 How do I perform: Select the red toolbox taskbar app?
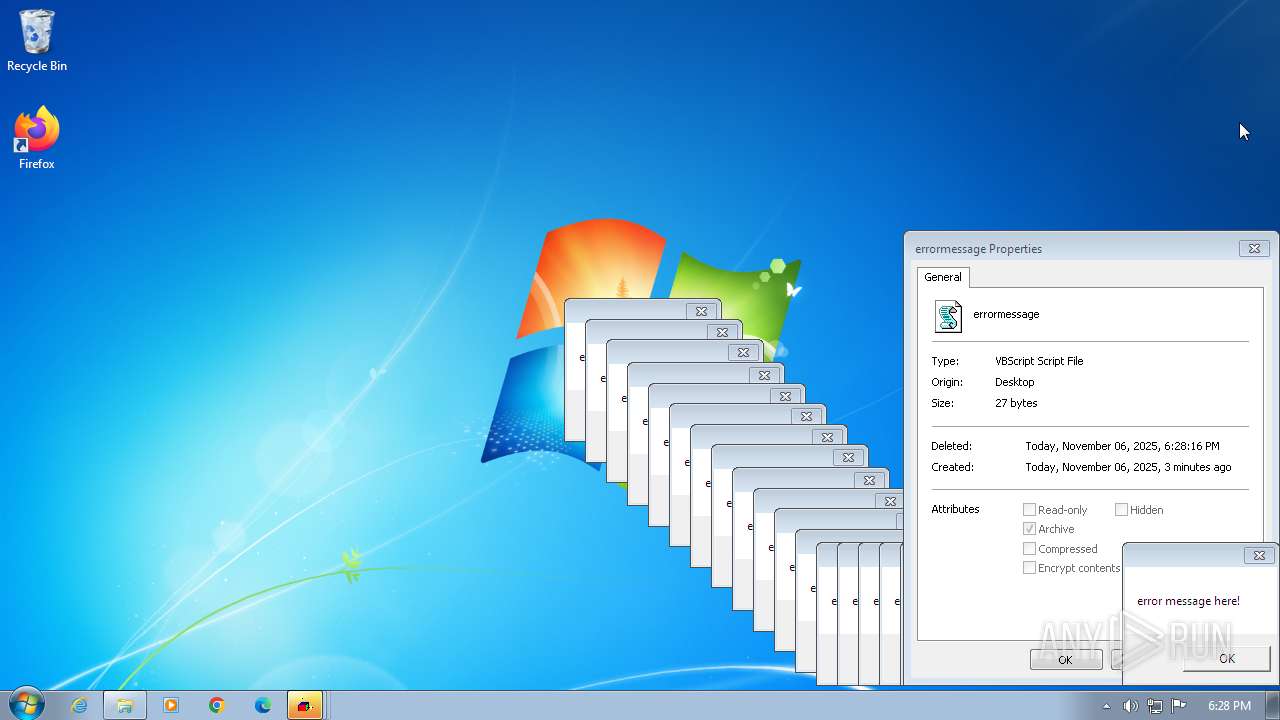click(x=305, y=705)
